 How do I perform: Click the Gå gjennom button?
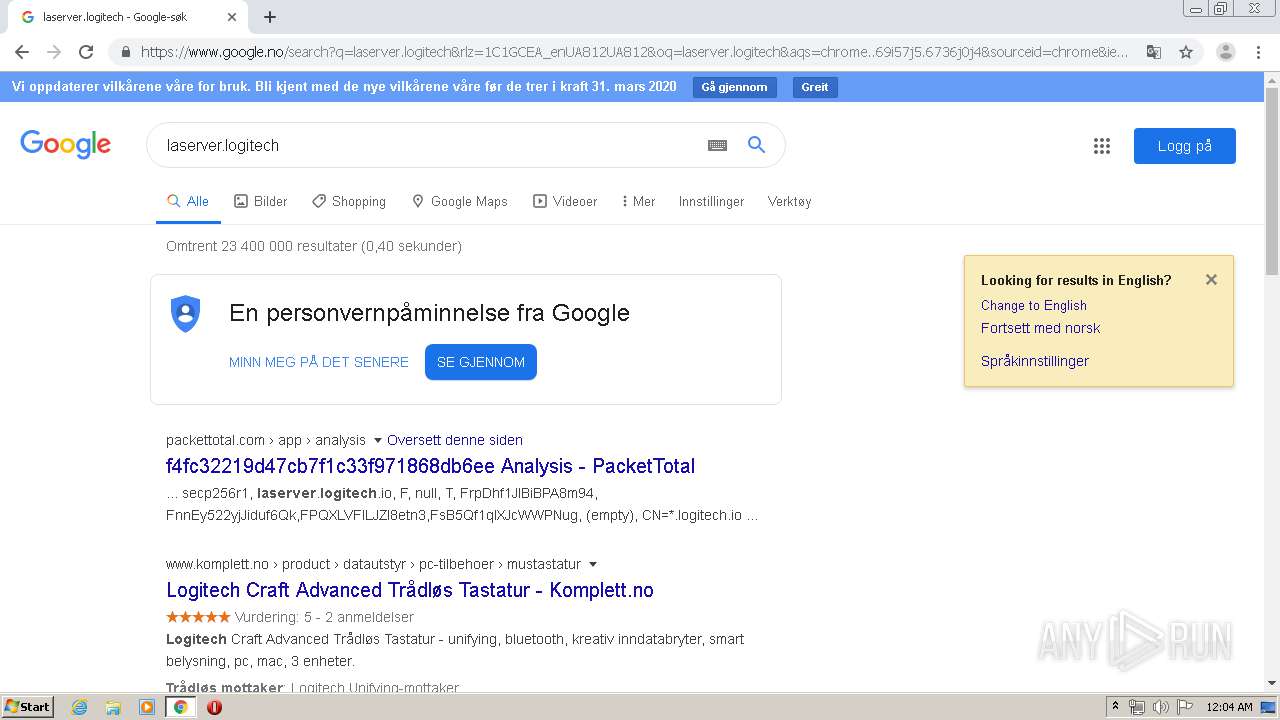[734, 87]
